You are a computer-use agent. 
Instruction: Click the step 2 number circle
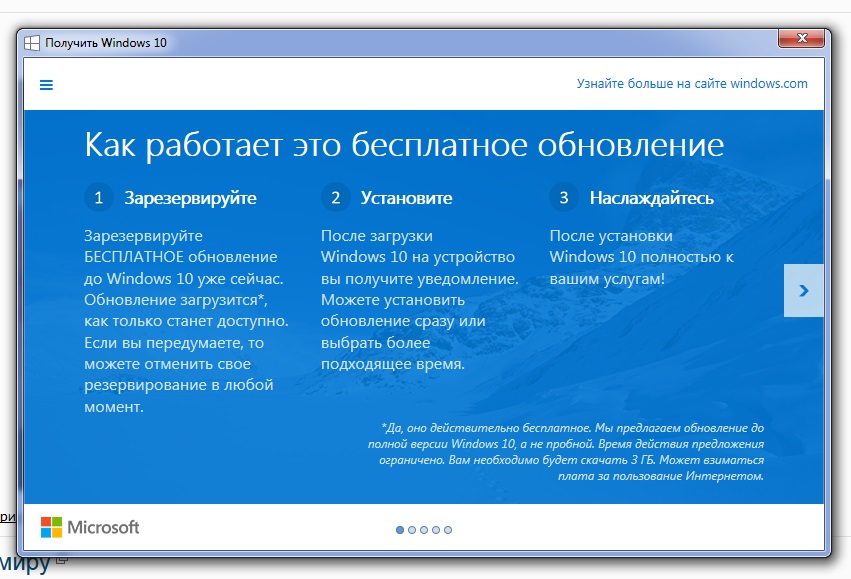click(335, 198)
